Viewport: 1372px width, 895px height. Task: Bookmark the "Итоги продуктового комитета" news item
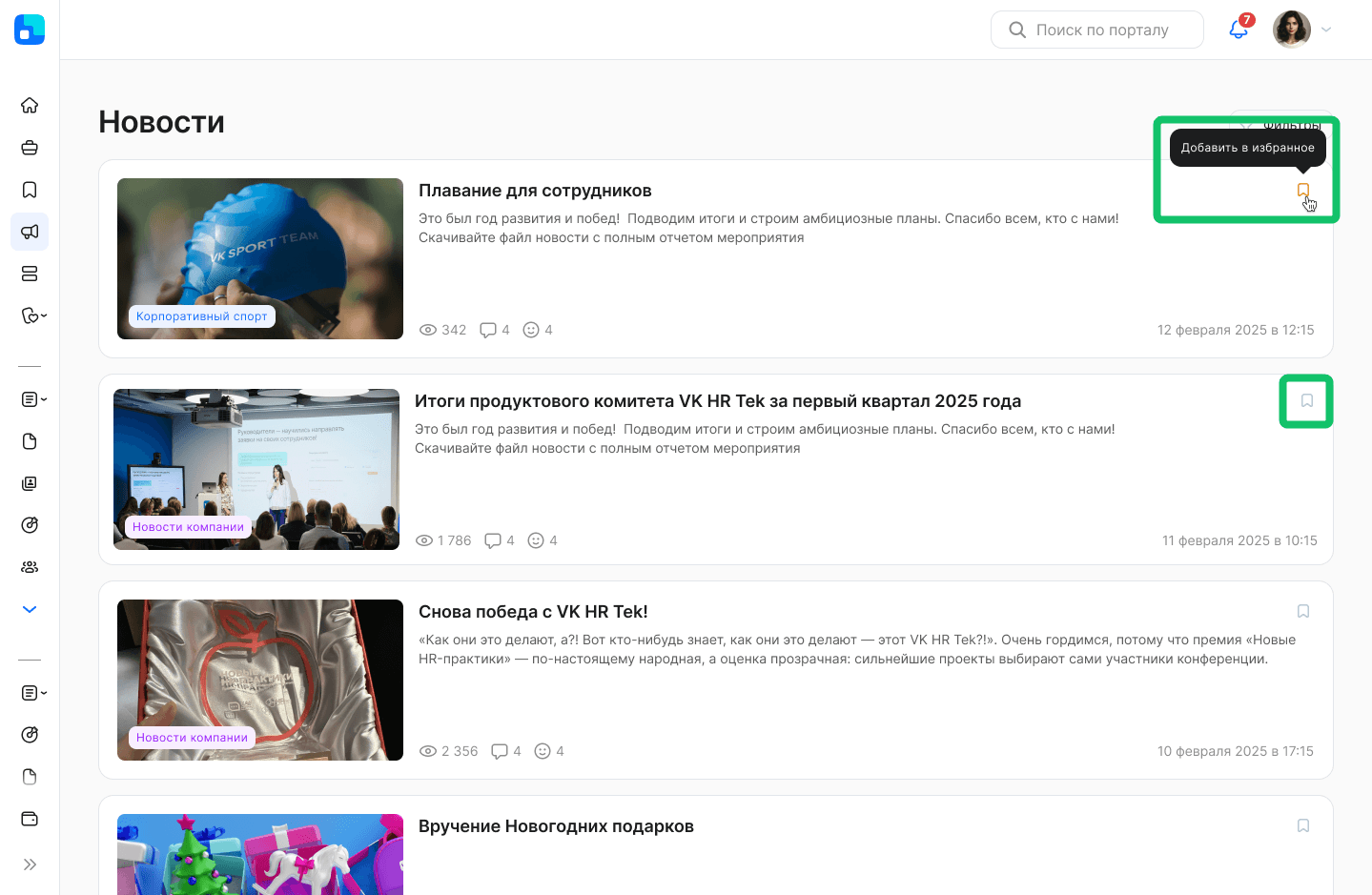(1307, 401)
